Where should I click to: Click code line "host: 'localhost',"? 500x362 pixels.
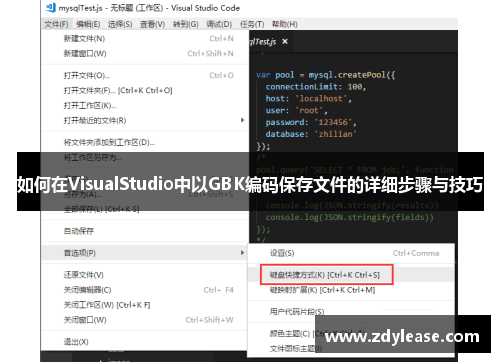pyautogui.click(x=308, y=98)
